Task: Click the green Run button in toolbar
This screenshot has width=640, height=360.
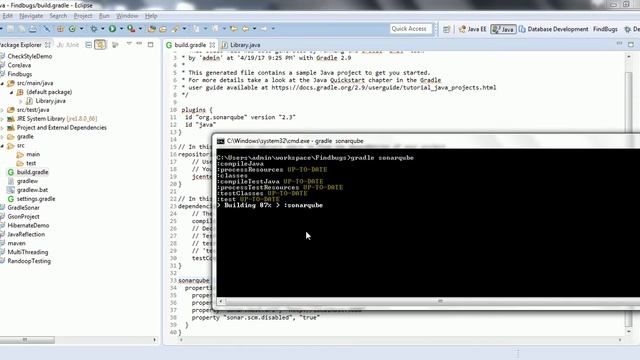Action: coord(112,29)
